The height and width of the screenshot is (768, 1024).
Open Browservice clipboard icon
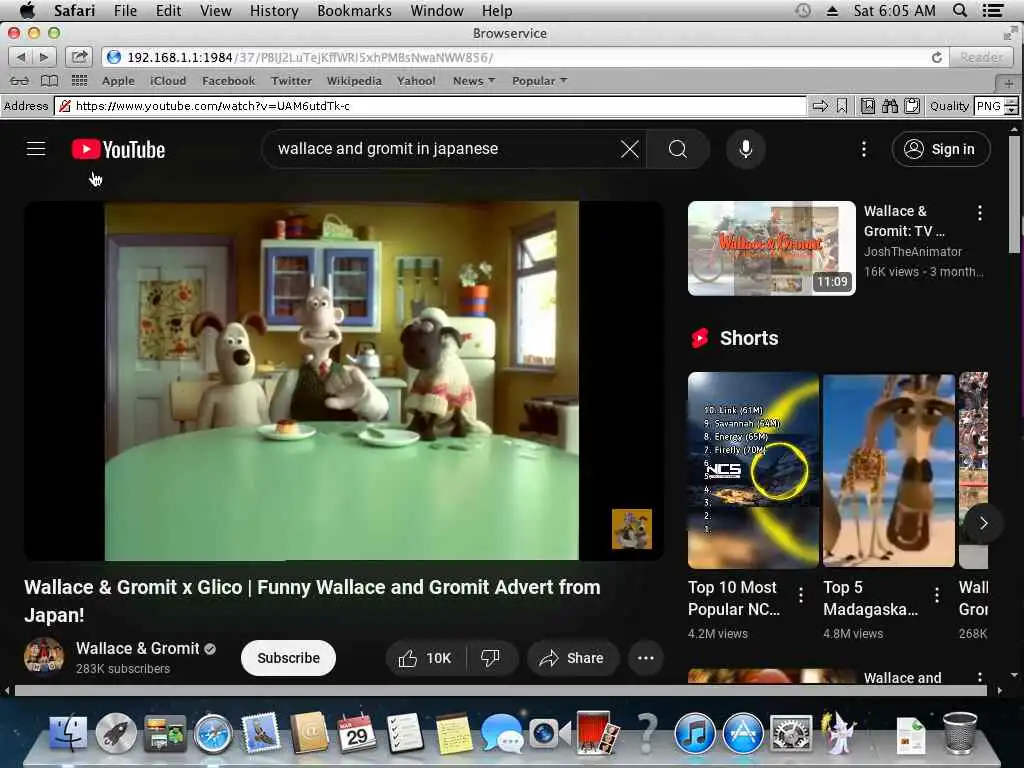tap(912, 106)
